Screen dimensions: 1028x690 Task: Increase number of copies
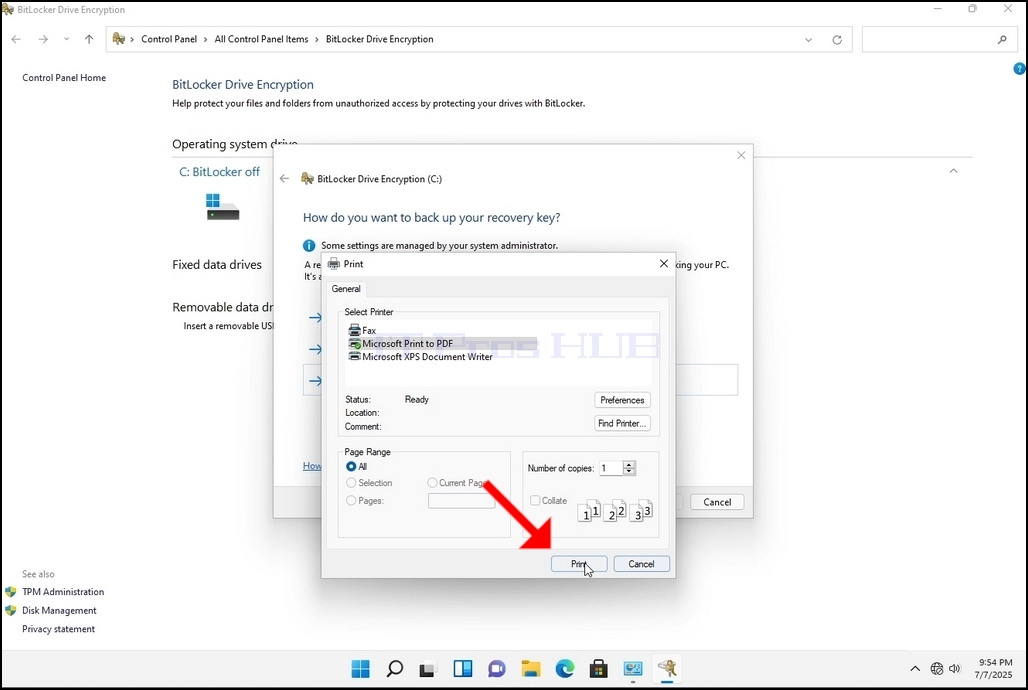pos(629,464)
